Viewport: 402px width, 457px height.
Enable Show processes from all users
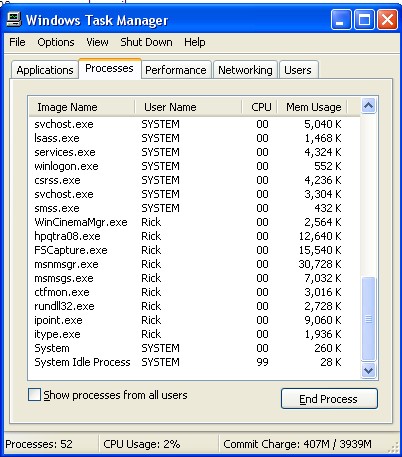point(35,395)
